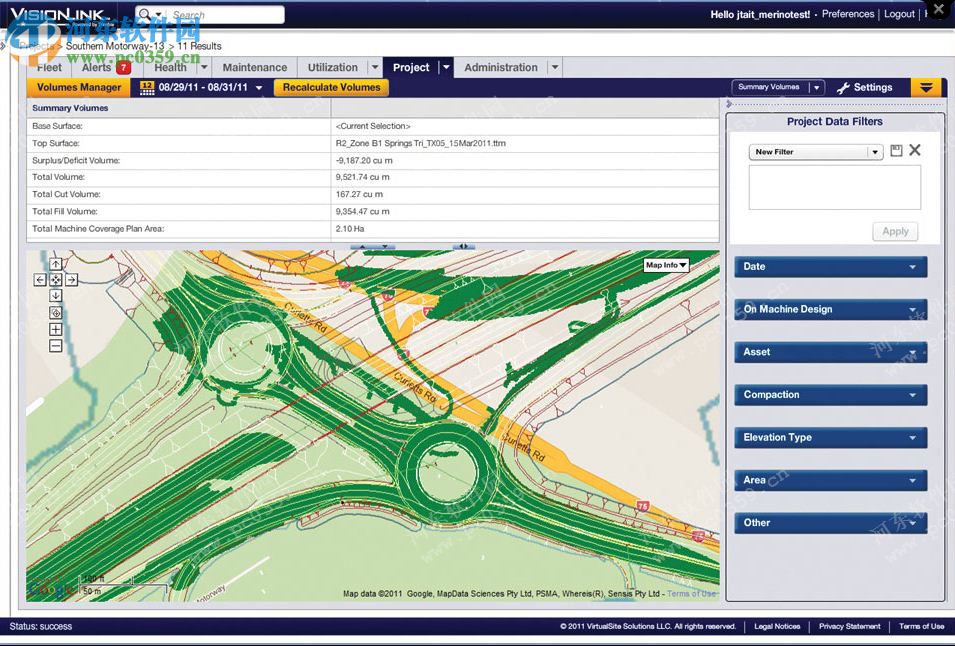The image size is (955, 646).
Task: Switch to the Fleet tab
Action: (48, 67)
